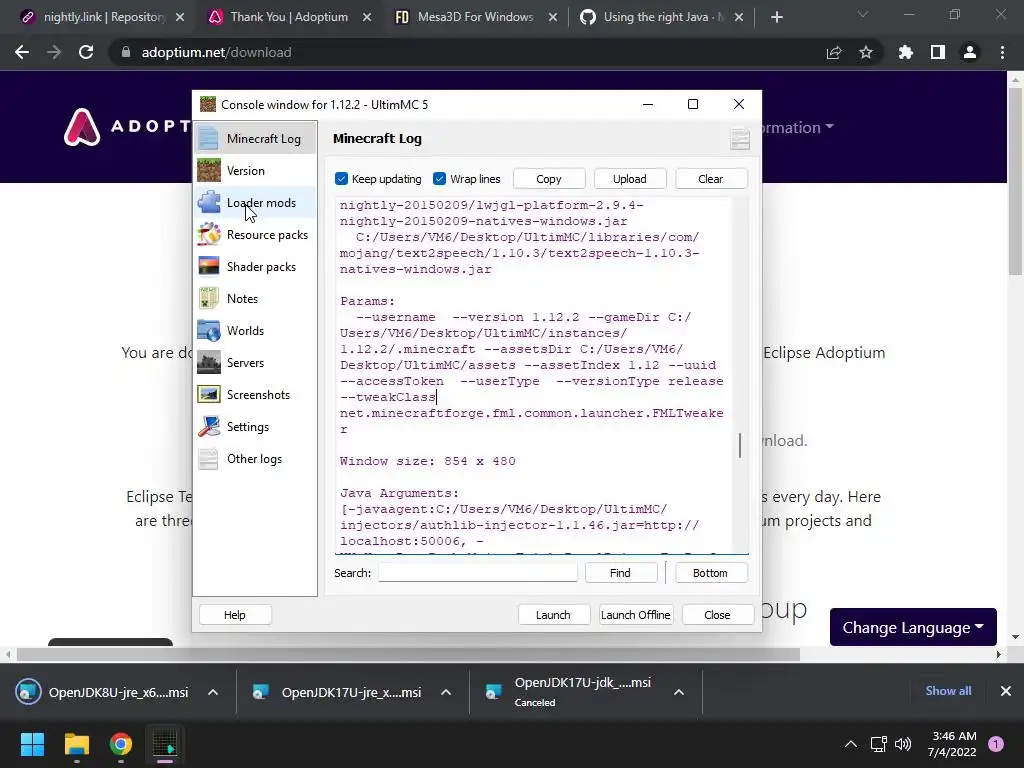The image size is (1024, 768).
Task: Click the Adoptium logo in the browser page
Action: tap(82, 127)
